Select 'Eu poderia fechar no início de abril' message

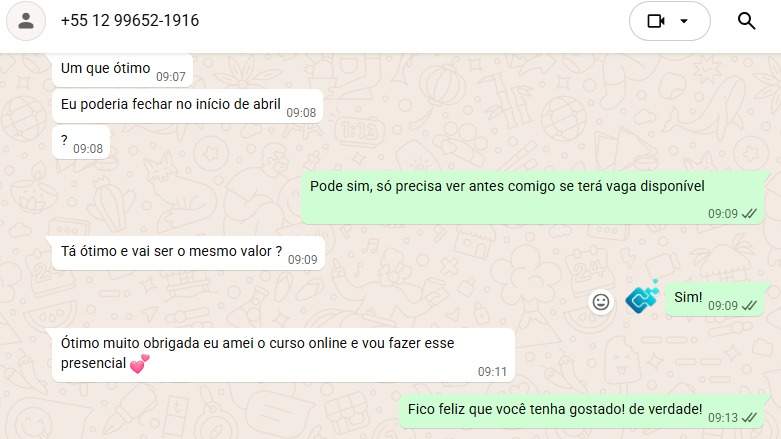[188, 106]
